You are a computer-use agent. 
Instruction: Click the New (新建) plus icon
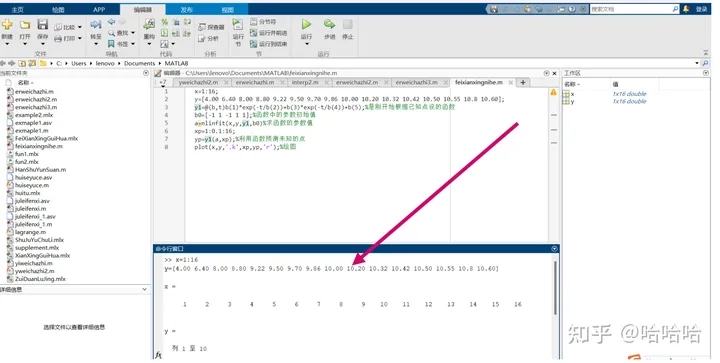pos(7,24)
